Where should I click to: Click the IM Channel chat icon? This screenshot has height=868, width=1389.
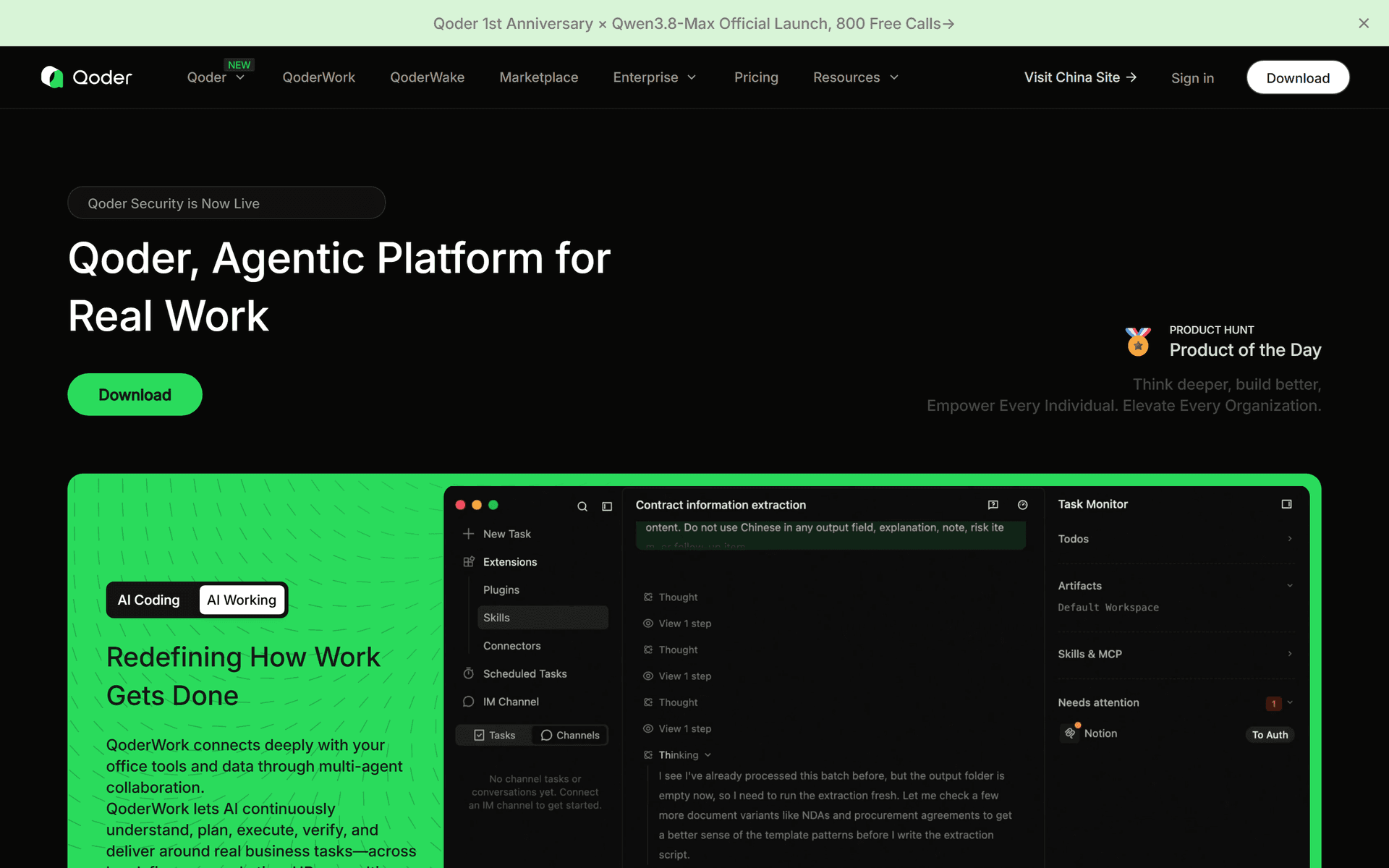coord(469,702)
